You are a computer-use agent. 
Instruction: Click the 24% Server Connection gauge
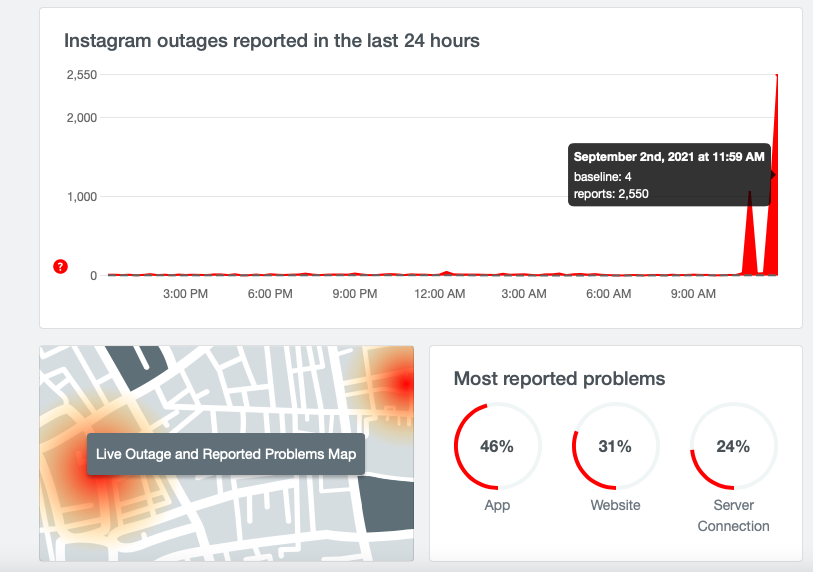[733, 446]
